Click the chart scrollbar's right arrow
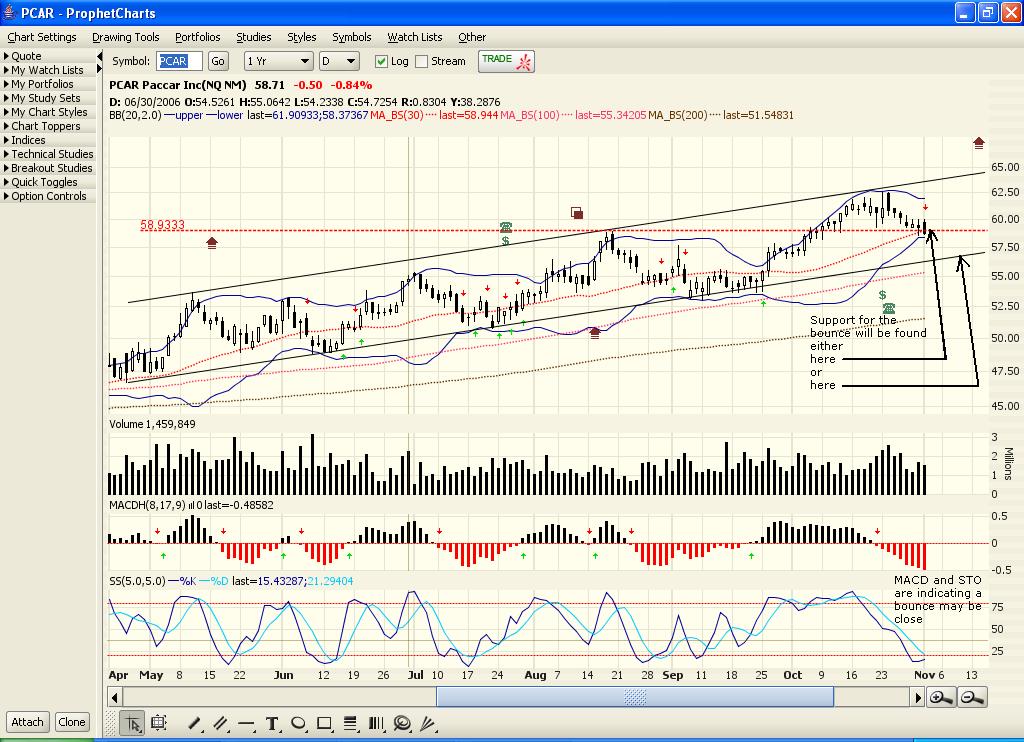 [918, 698]
